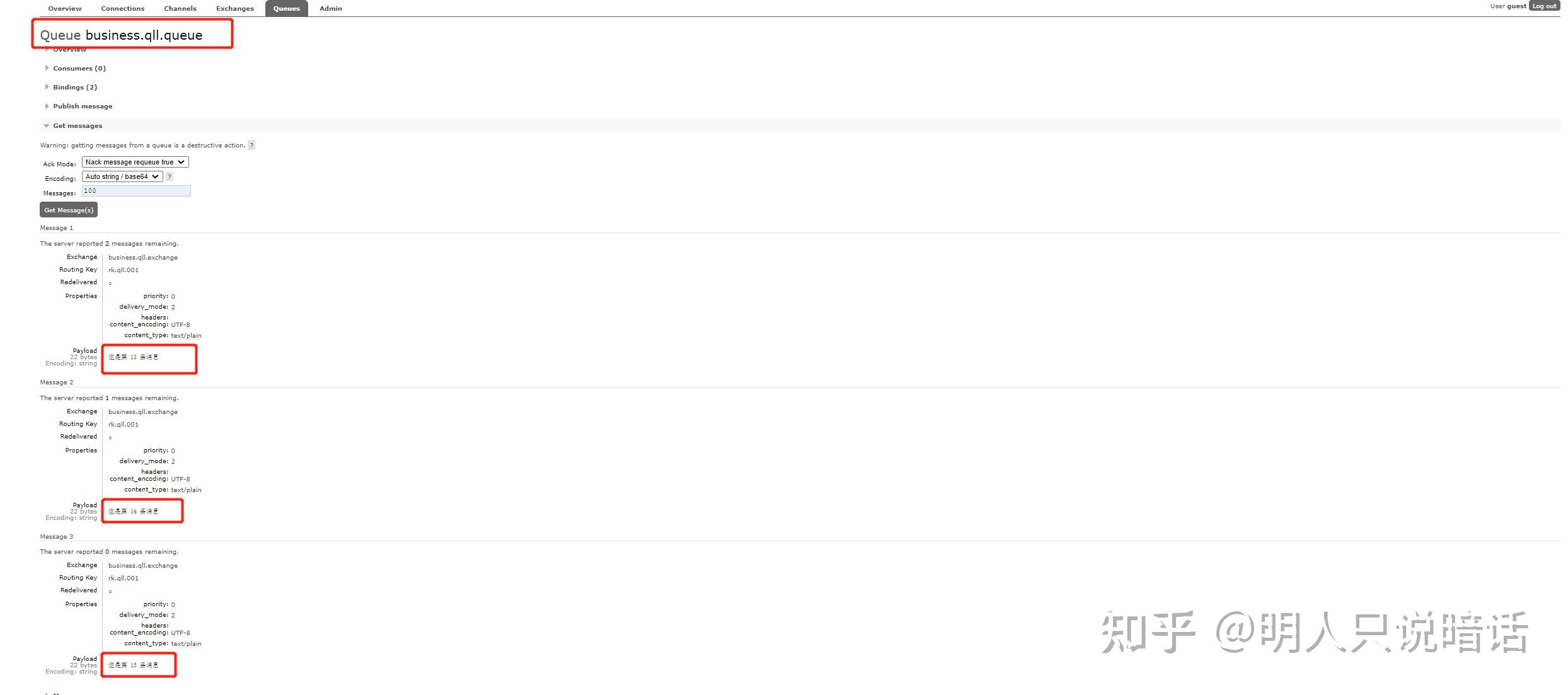
Task: Expand the Consumers (0) section
Action: coord(79,68)
